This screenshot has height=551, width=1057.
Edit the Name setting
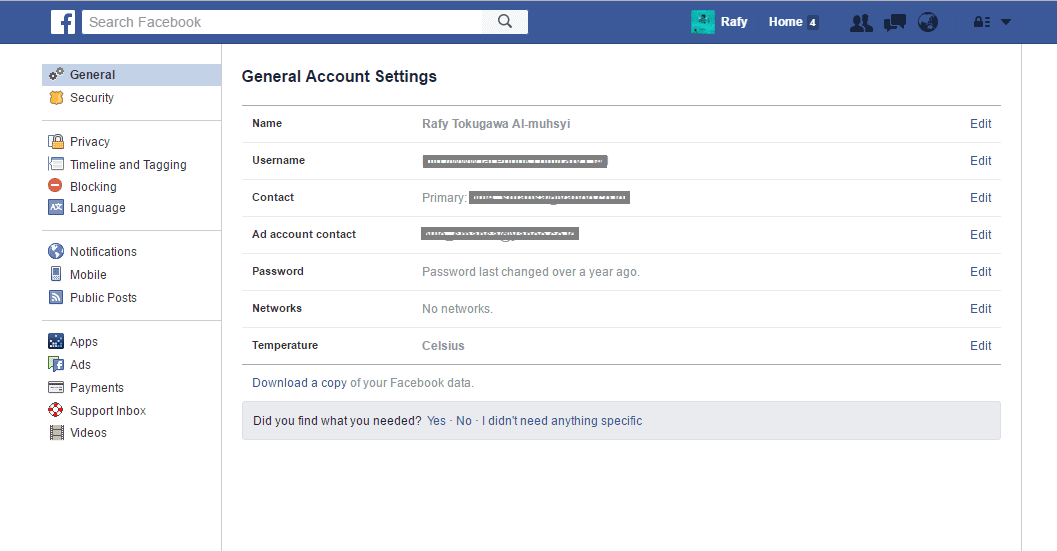[x=980, y=124]
